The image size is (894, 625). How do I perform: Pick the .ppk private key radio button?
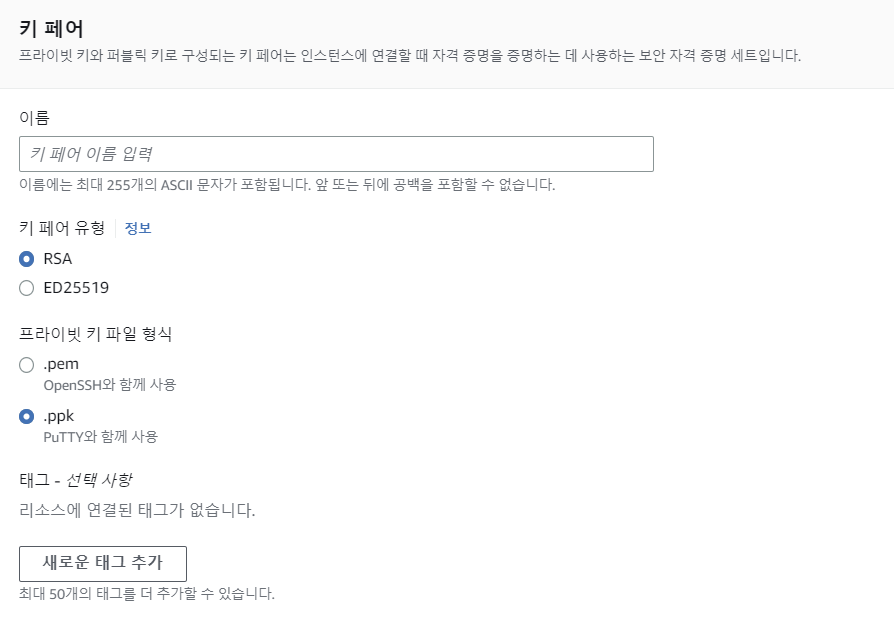pos(27,416)
